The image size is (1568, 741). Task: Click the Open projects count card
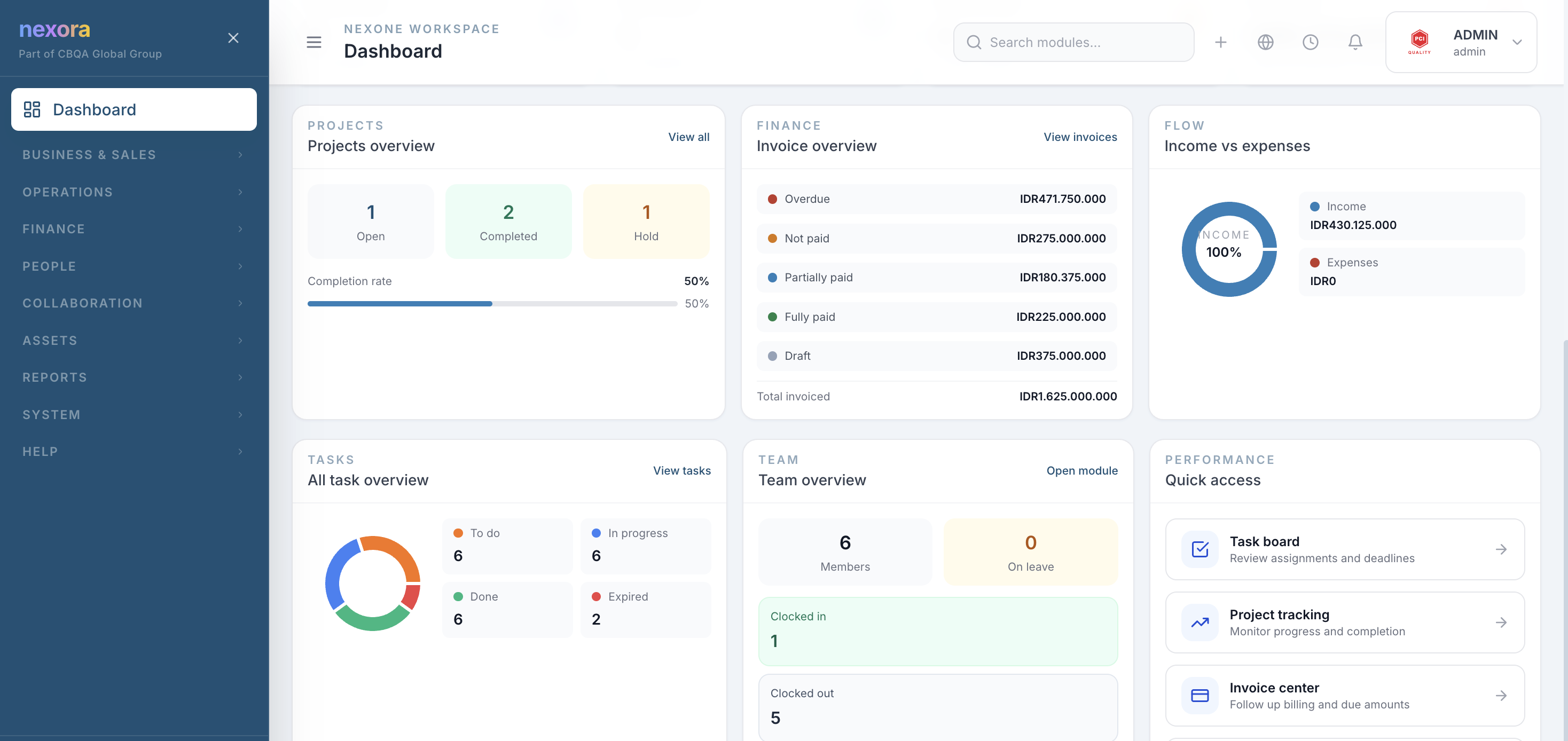pos(370,222)
